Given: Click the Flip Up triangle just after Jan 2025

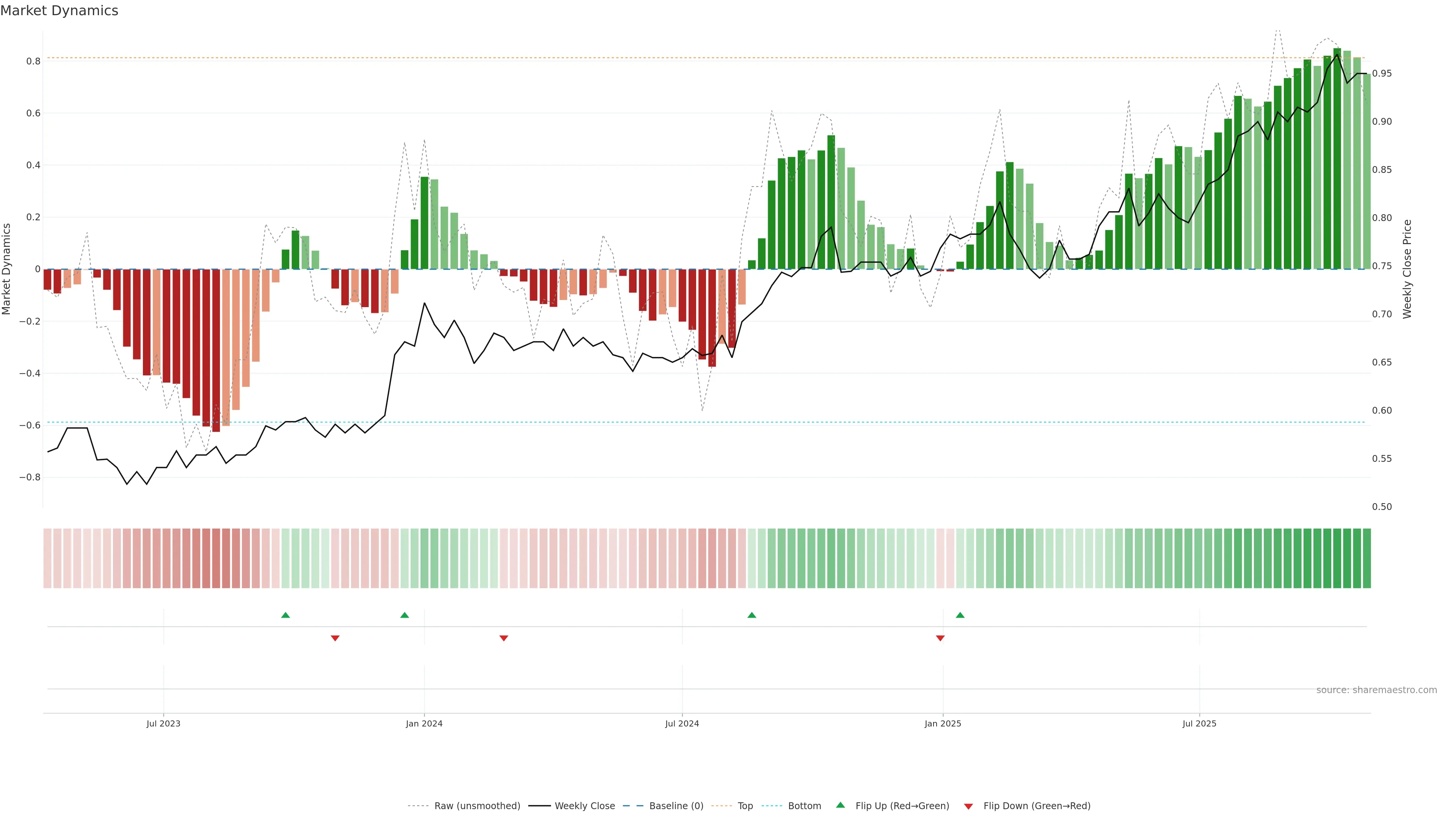Looking at the screenshot, I should pyautogui.click(x=960, y=615).
